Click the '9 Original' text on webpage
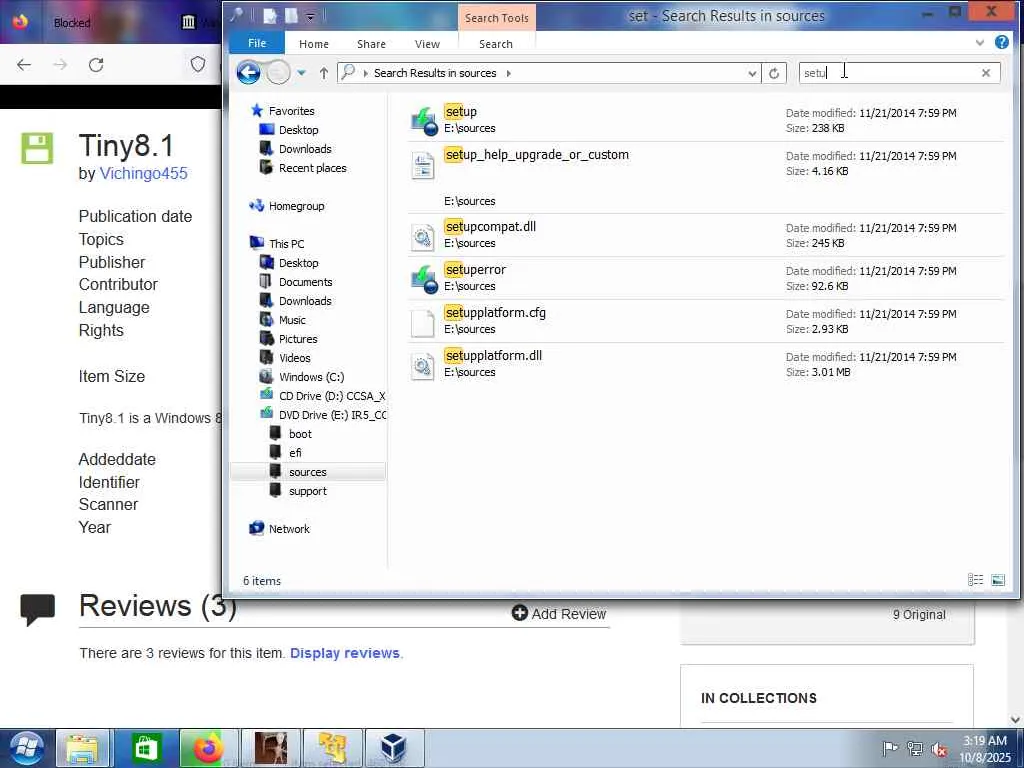 pos(919,615)
